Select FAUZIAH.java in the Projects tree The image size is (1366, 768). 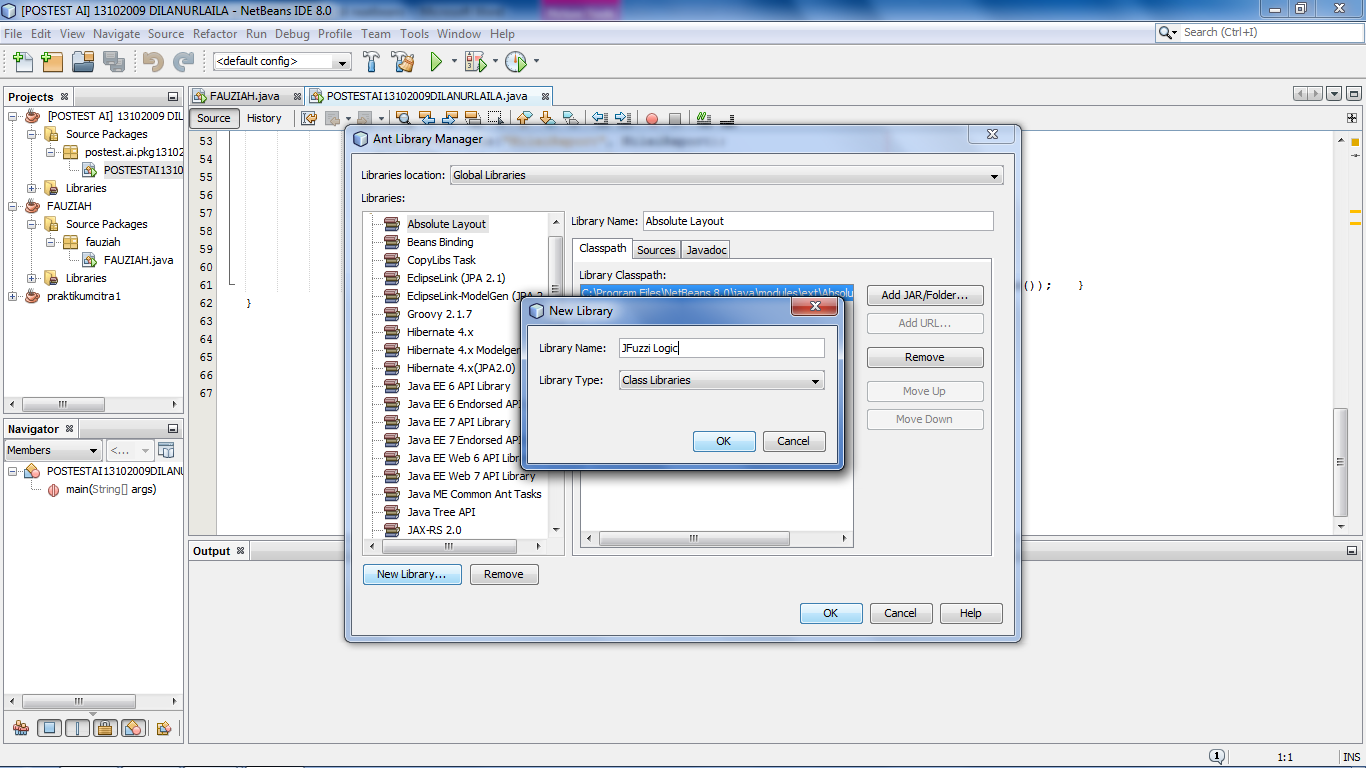[x=138, y=260]
